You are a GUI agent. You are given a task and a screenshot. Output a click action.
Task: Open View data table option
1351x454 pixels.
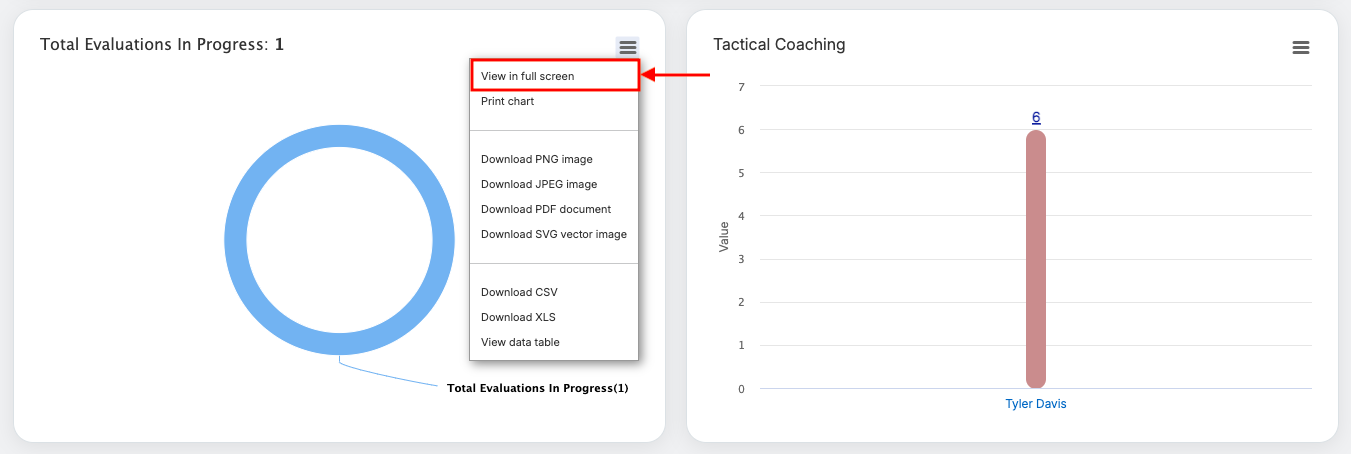(520, 342)
